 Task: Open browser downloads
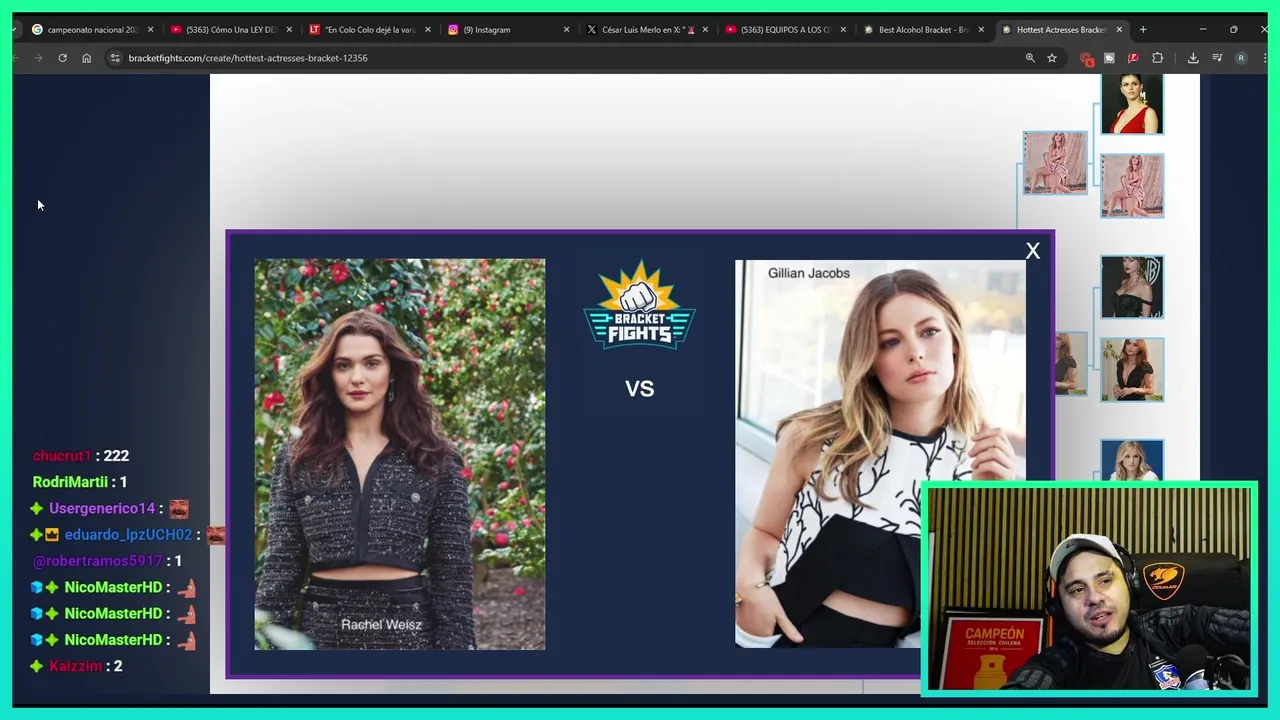1193,58
